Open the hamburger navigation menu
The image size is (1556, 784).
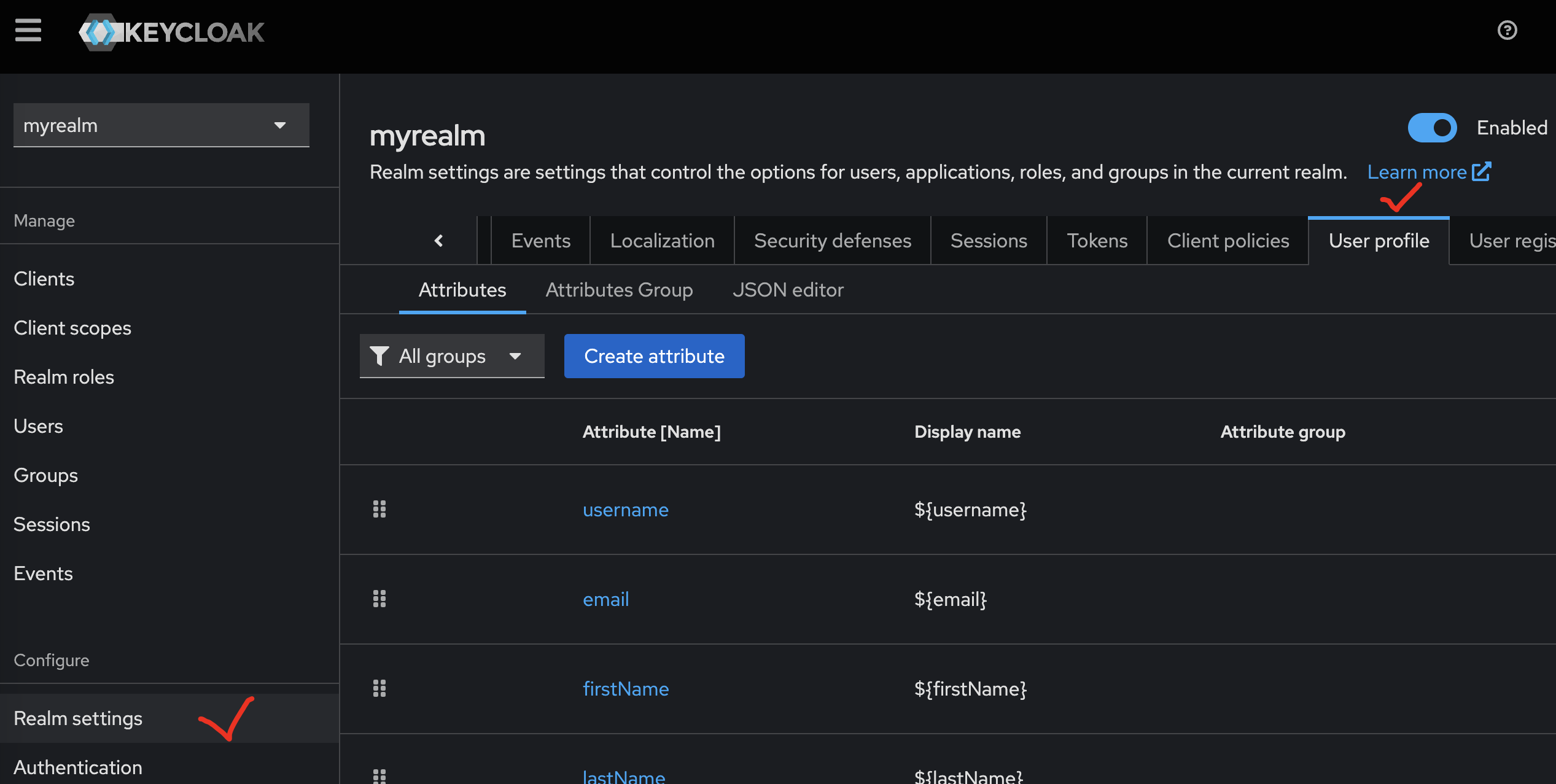point(28,31)
